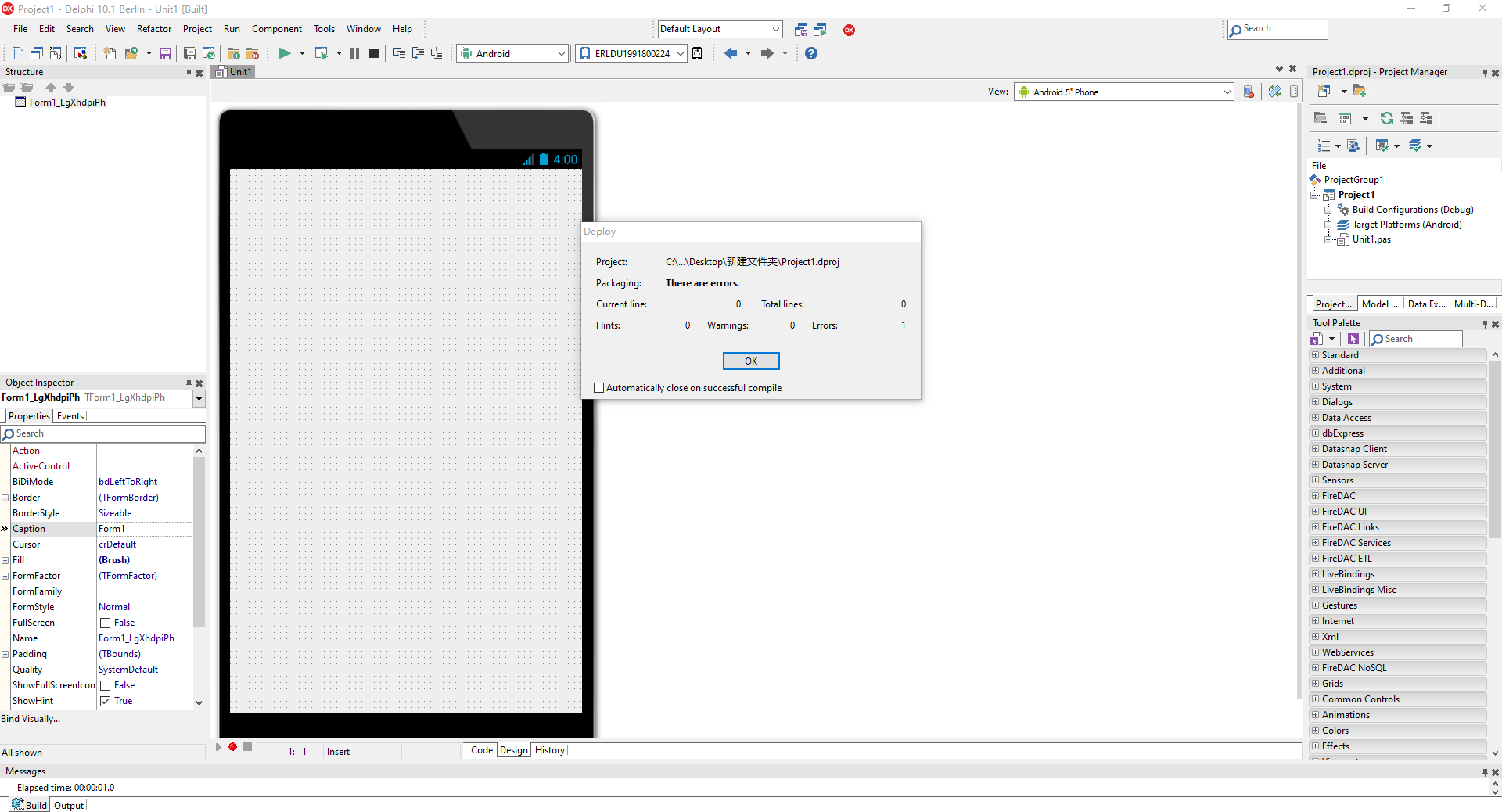The image size is (1502, 812).
Task: Check Automatically close on successful compile
Action: pyautogui.click(x=599, y=388)
